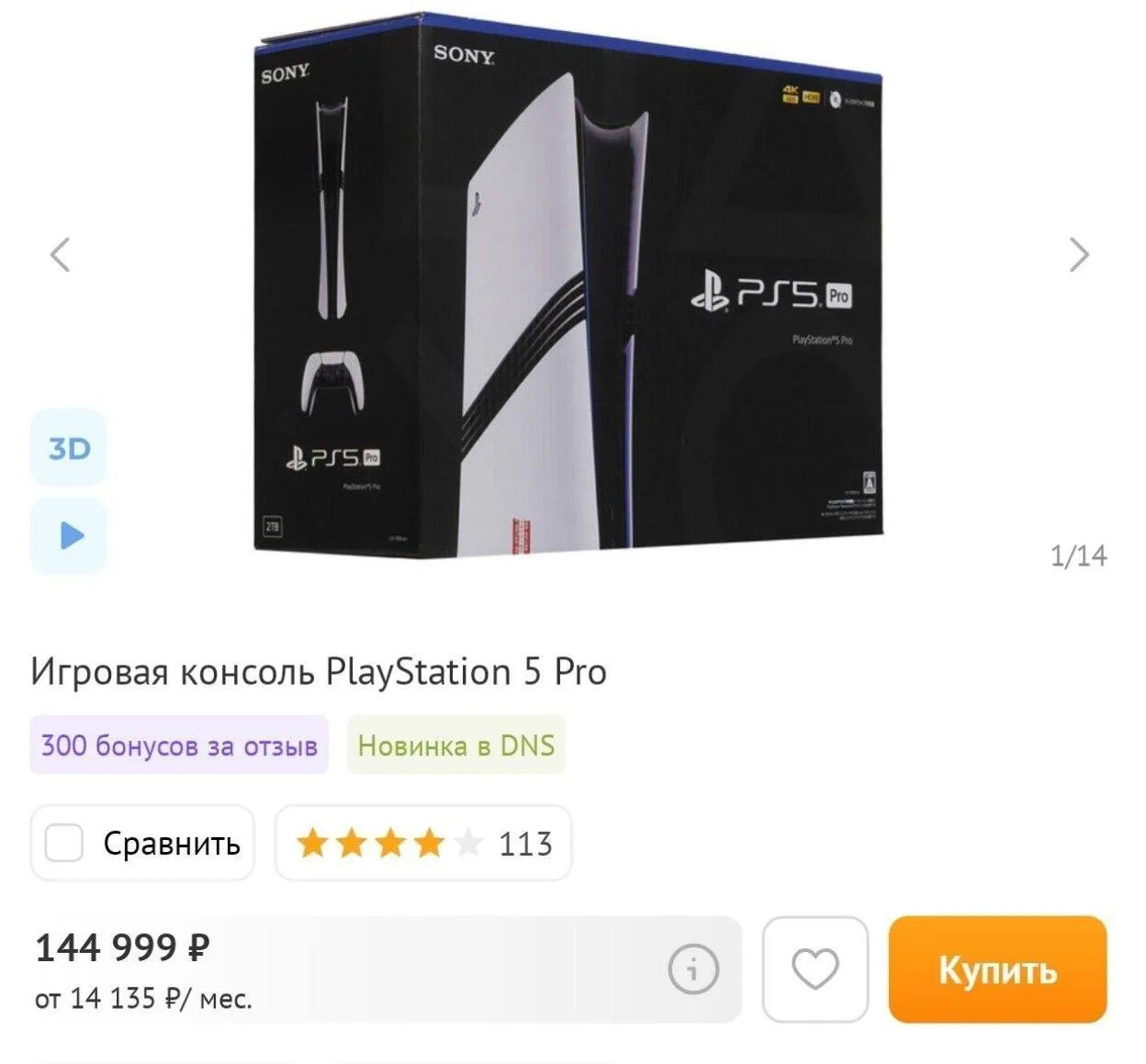Open the 300 бонусов за отзыв badge
Viewport: 1146px width, 1064px height.
179,745
